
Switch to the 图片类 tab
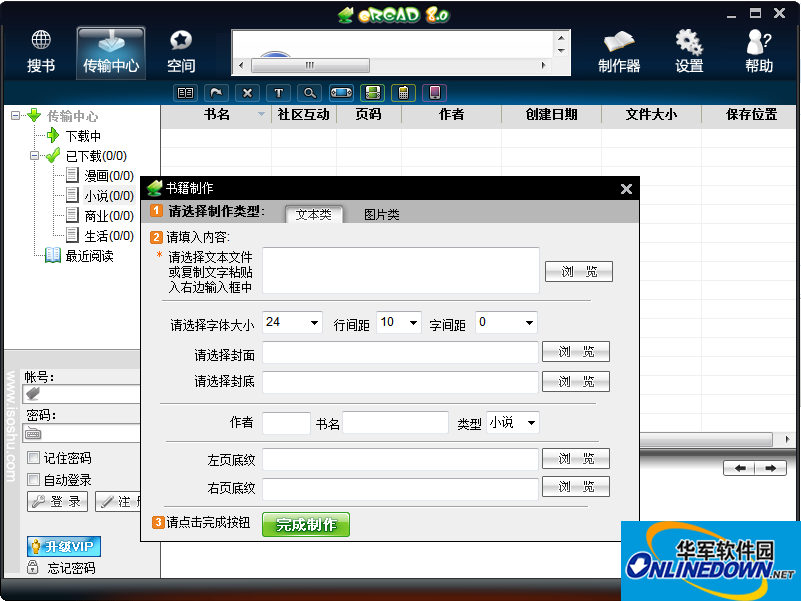(x=381, y=214)
